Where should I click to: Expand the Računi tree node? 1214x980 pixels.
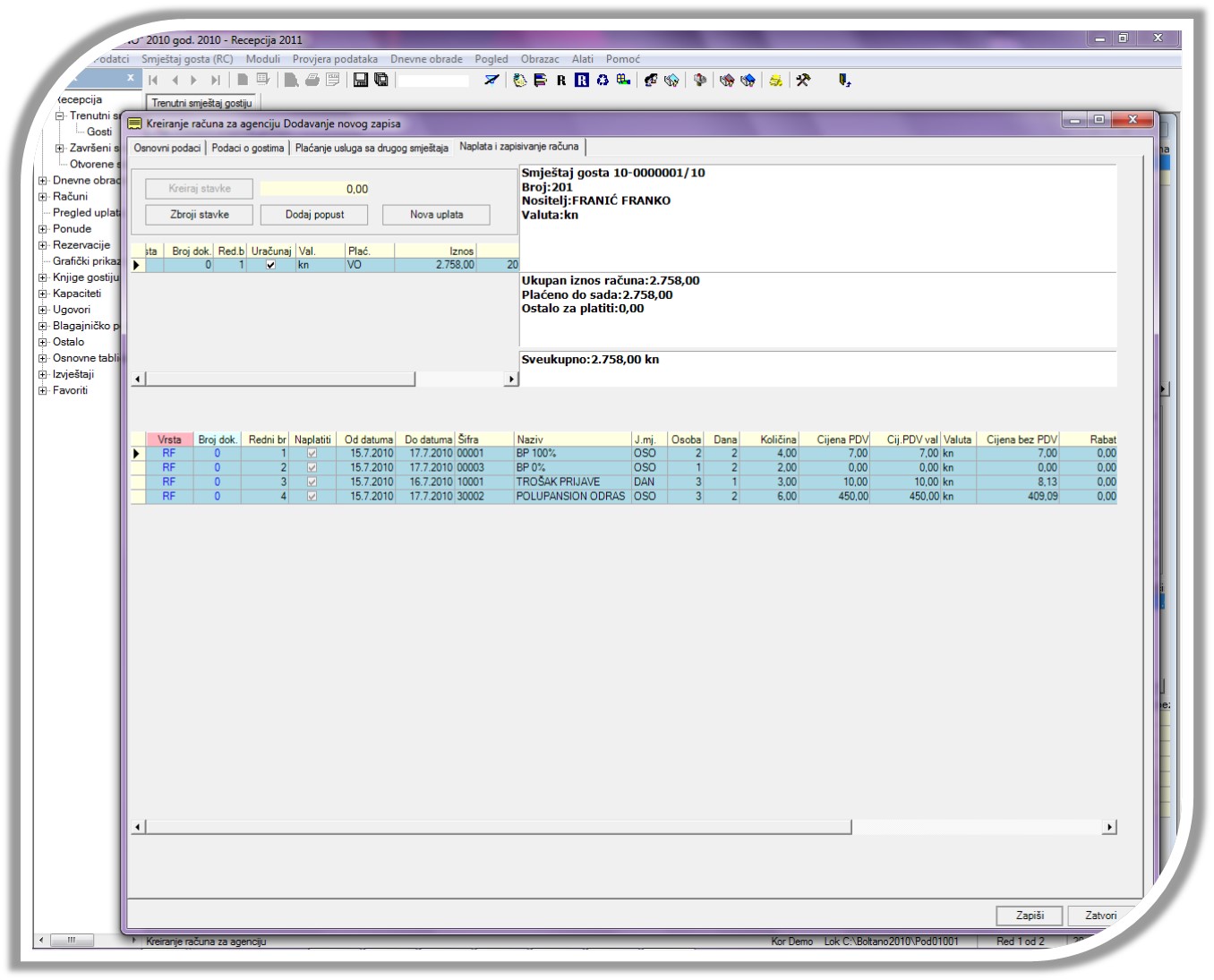42,197
